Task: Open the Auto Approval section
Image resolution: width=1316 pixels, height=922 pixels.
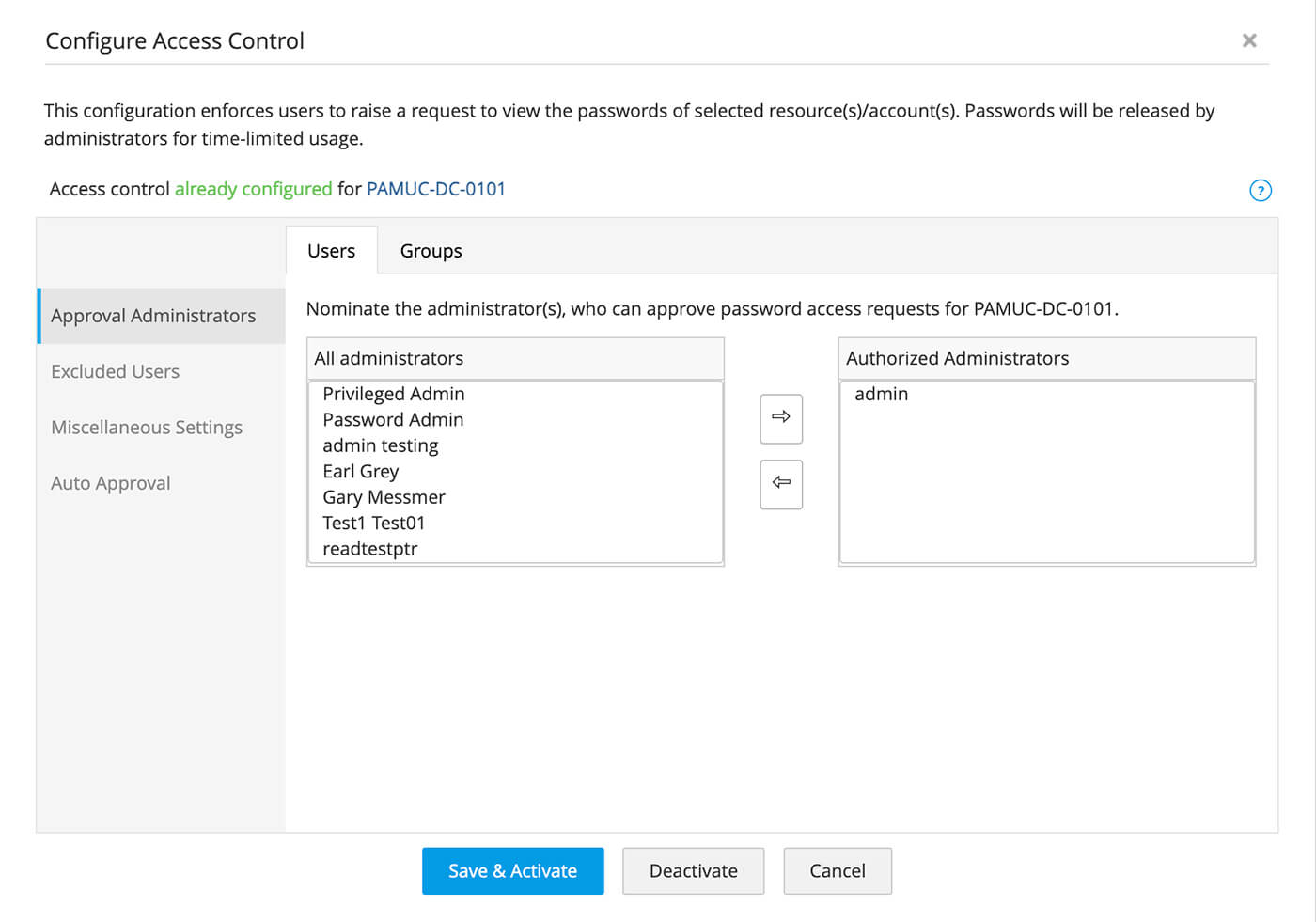Action: (111, 483)
